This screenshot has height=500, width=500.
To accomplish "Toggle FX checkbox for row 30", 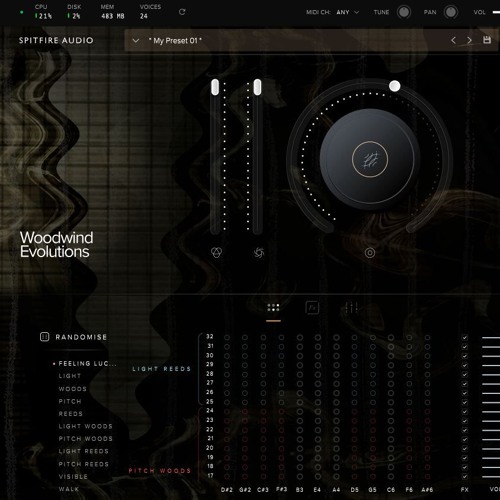I will 464,356.
